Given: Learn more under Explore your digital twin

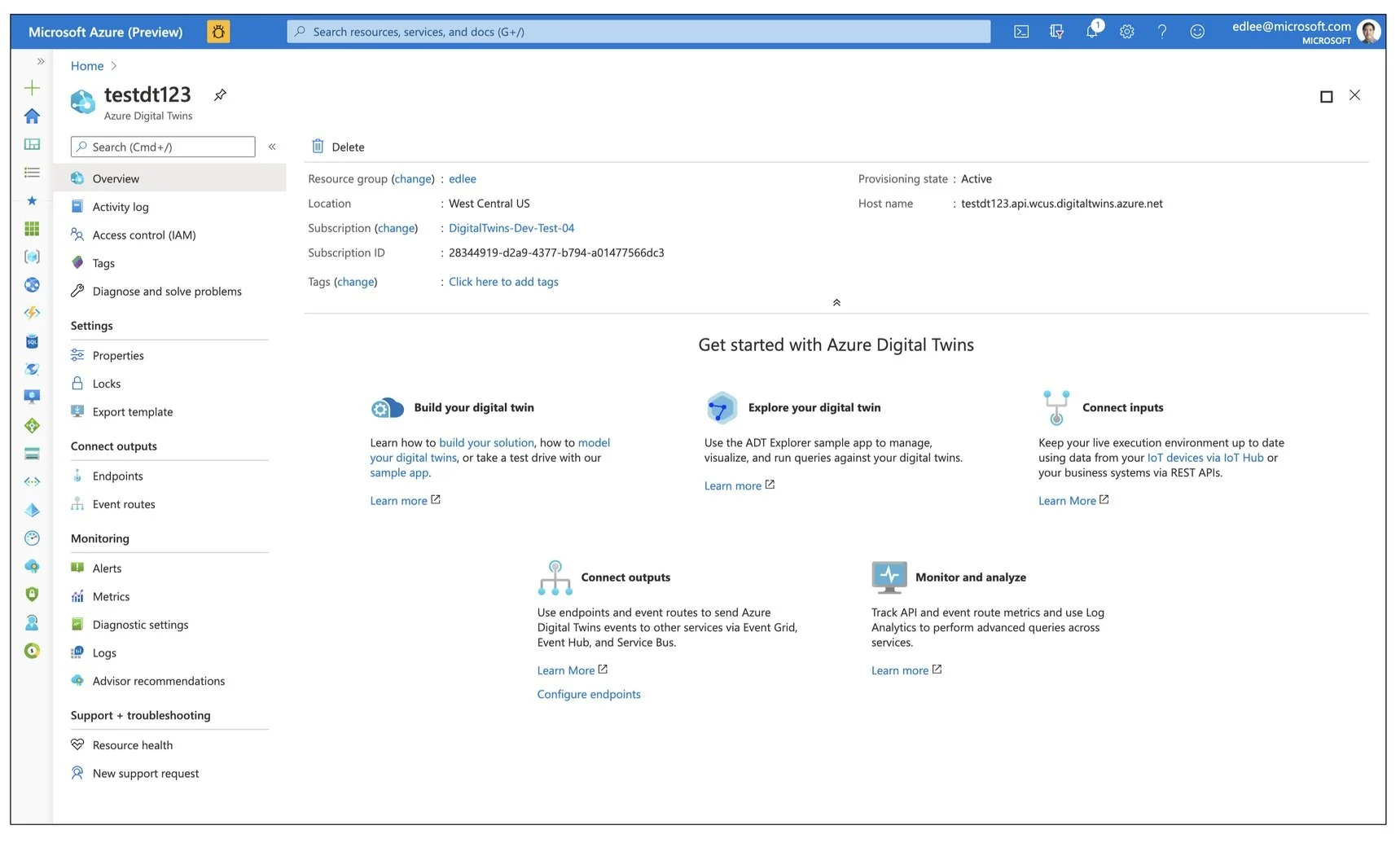Looking at the screenshot, I should (739, 486).
